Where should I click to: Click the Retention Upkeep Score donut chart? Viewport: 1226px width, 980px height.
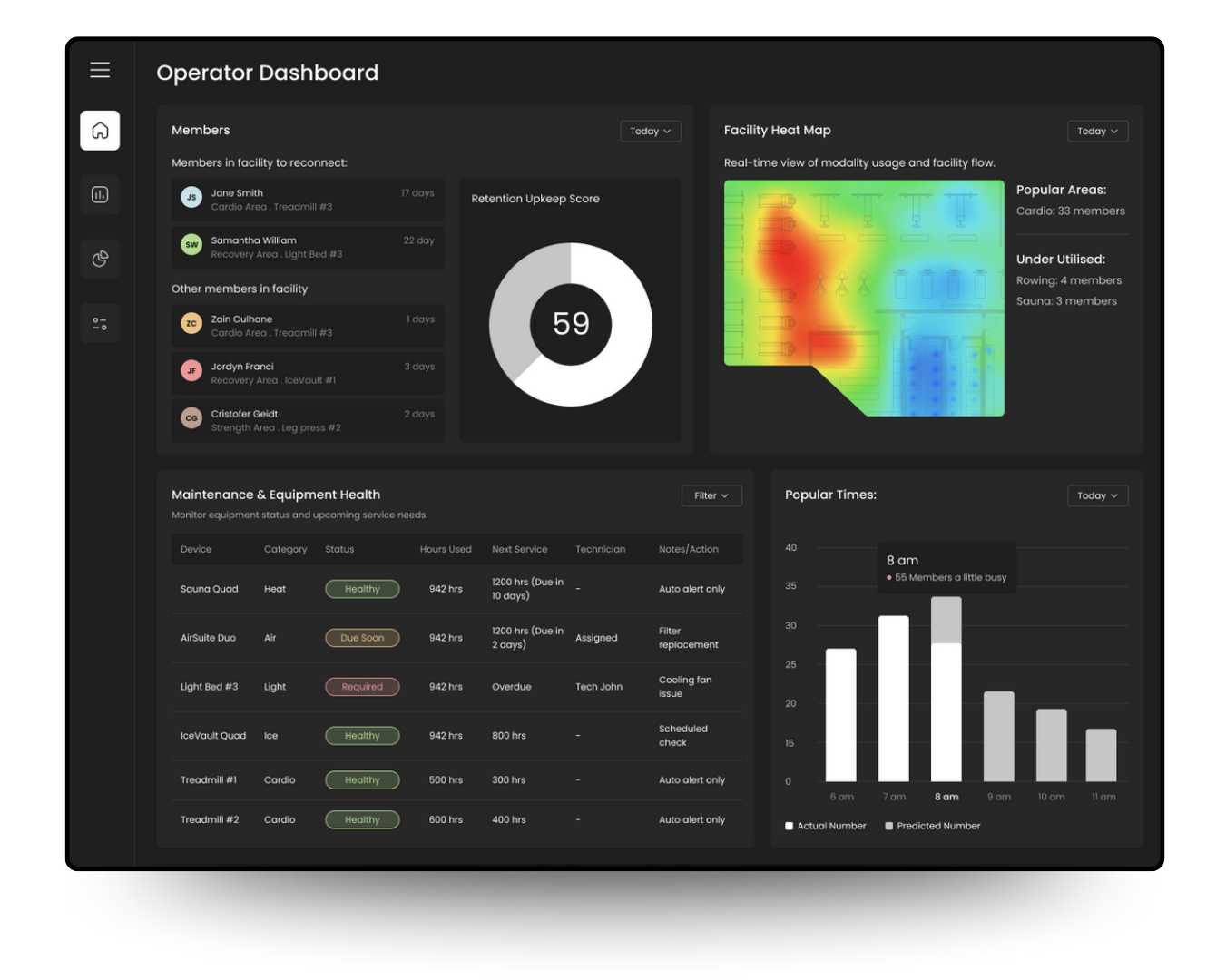point(571,324)
